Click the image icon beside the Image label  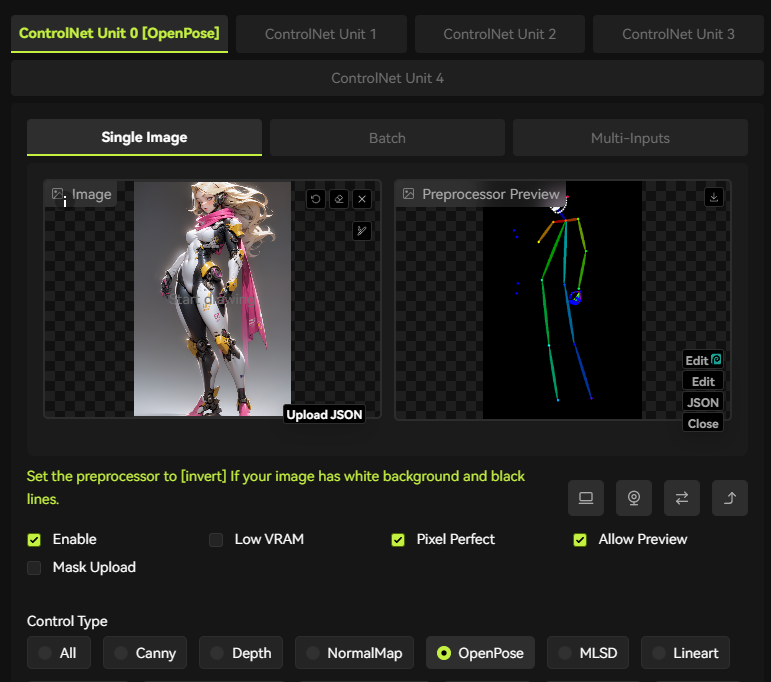point(58,194)
